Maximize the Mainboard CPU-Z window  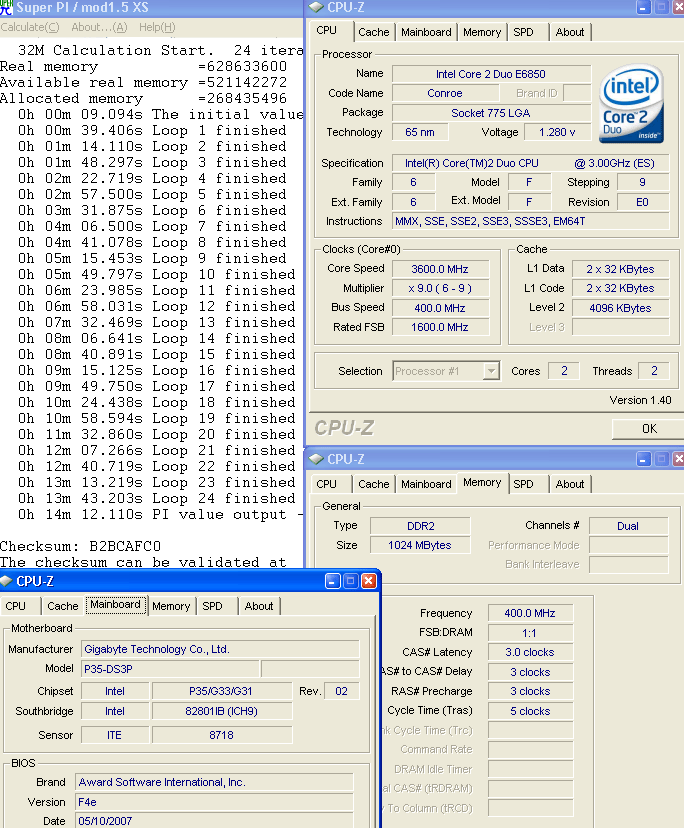click(x=350, y=581)
